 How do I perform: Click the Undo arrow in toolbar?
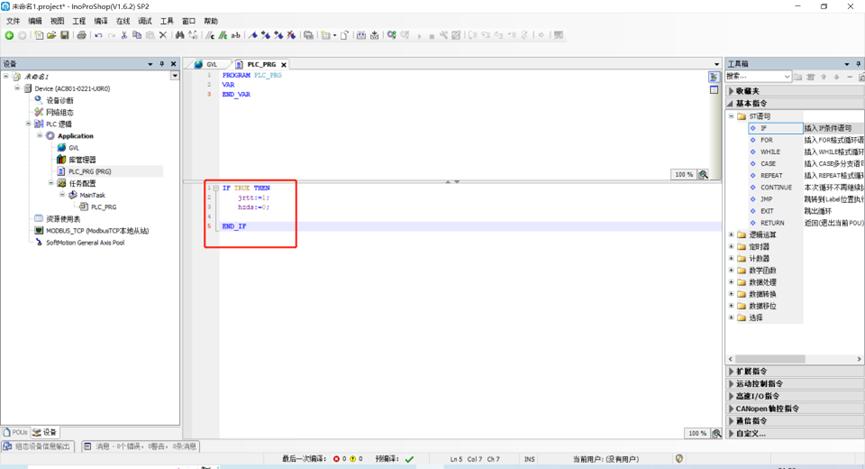pyautogui.click(x=98, y=35)
